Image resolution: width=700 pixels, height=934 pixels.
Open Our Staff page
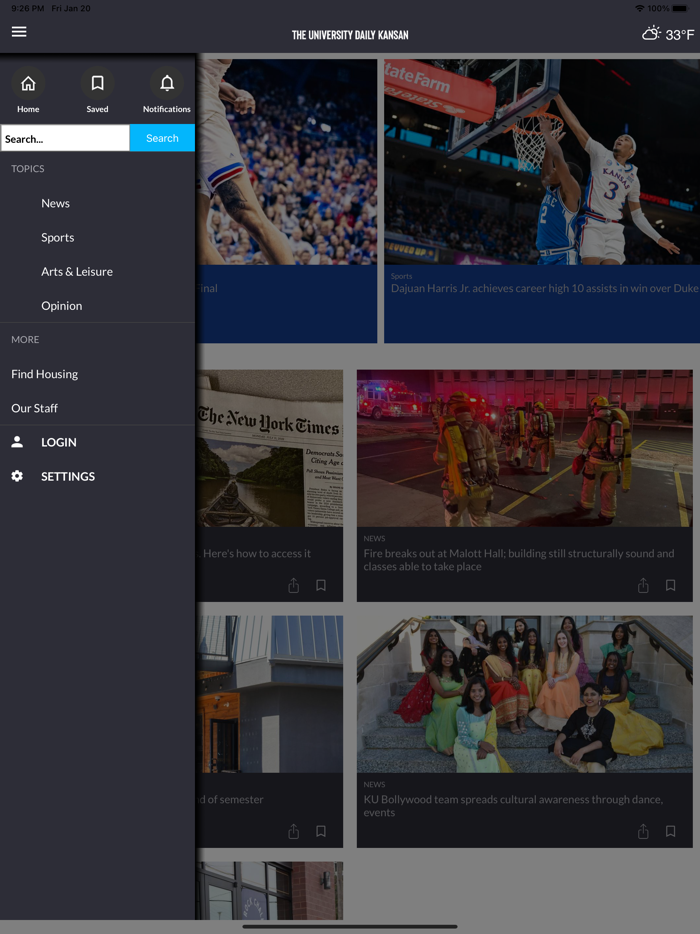tap(35, 408)
